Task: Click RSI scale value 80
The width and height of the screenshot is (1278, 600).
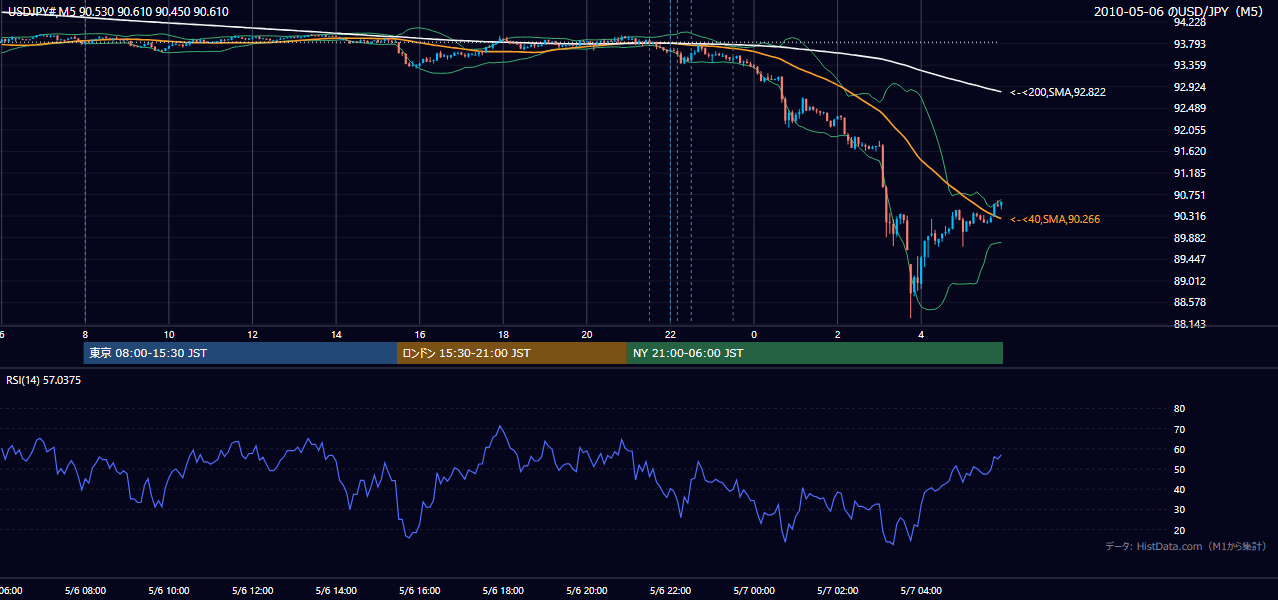Action: click(1179, 409)
